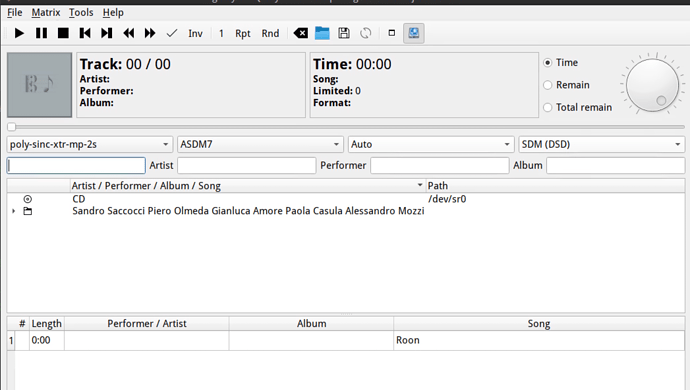Click the checkmark toolbar icon

(x=172, y=33)
